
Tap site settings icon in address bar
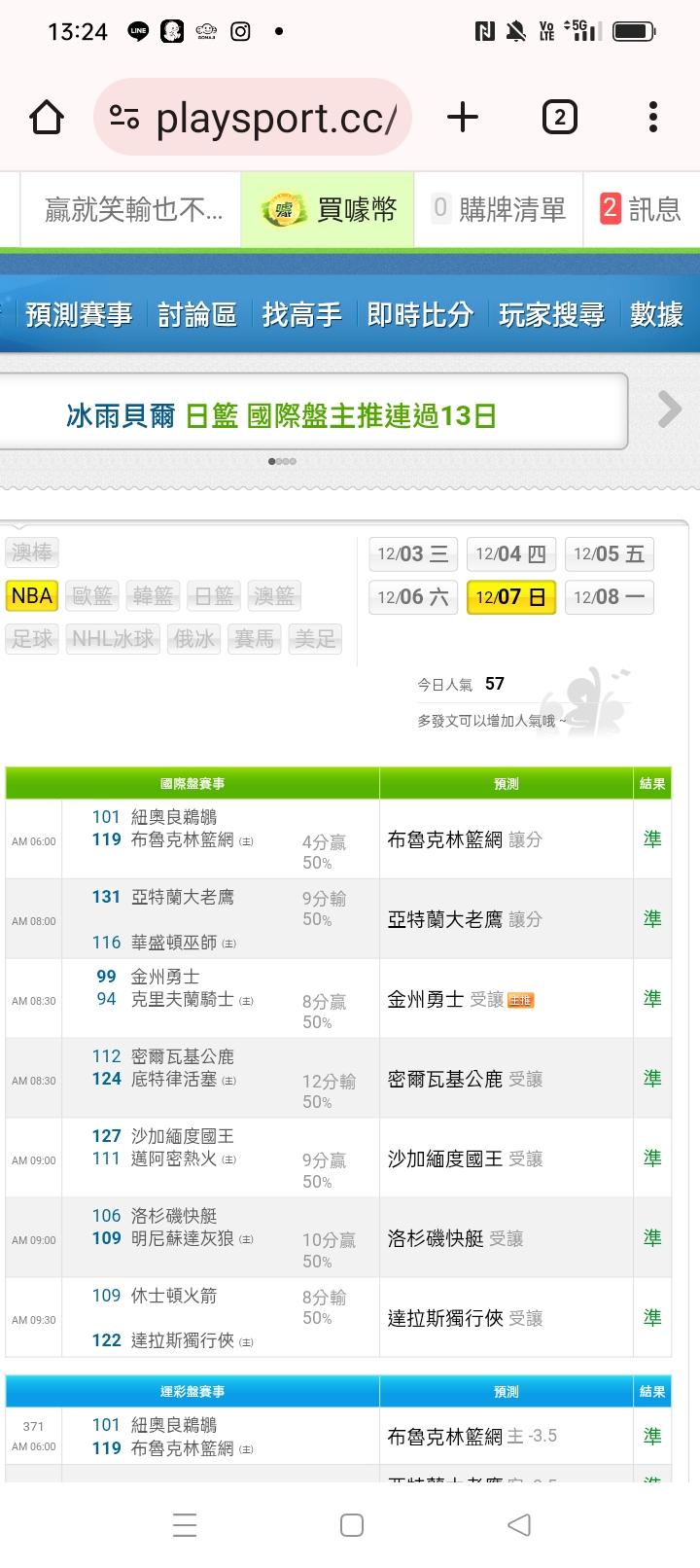[x=124, y=118]
